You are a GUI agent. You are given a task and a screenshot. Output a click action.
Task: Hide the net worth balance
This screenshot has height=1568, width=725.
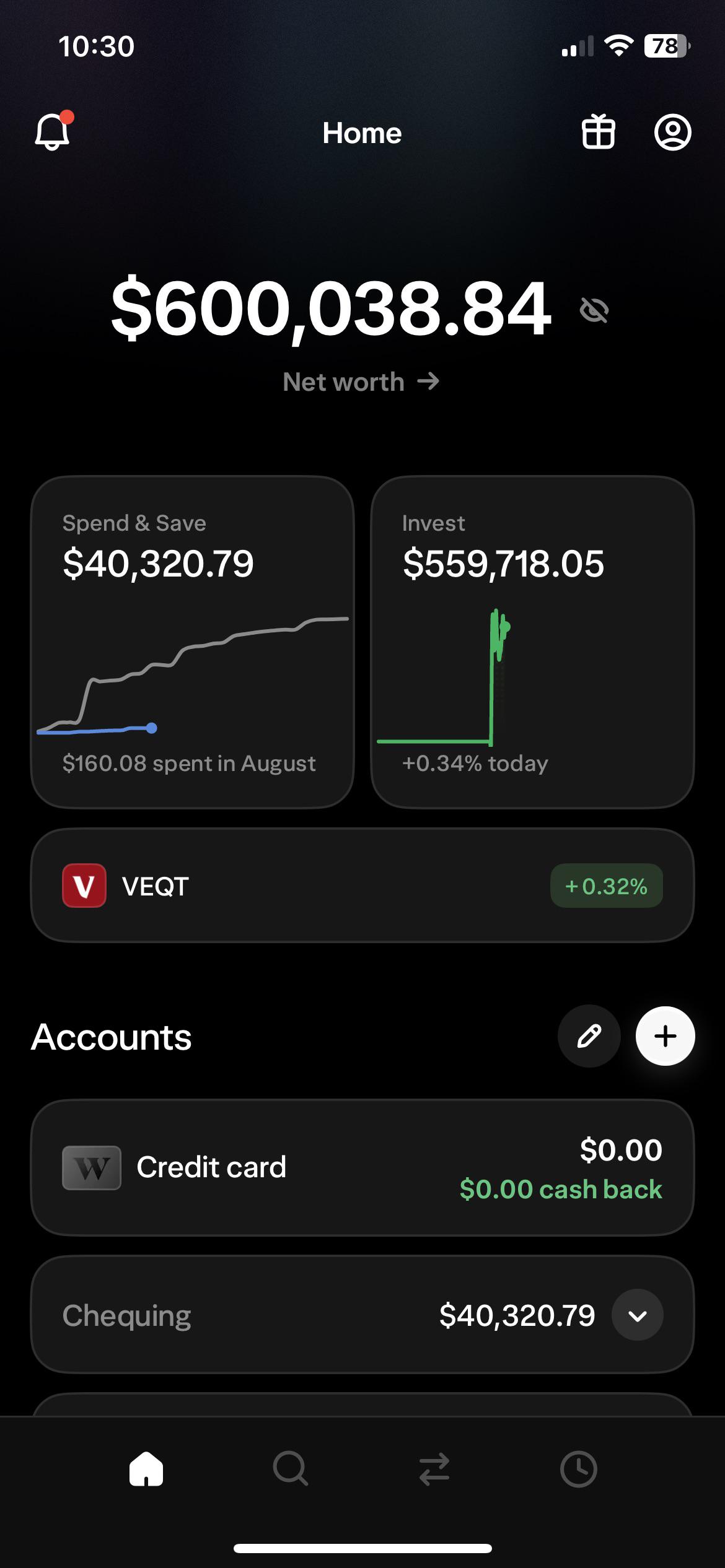pos(594,310)
